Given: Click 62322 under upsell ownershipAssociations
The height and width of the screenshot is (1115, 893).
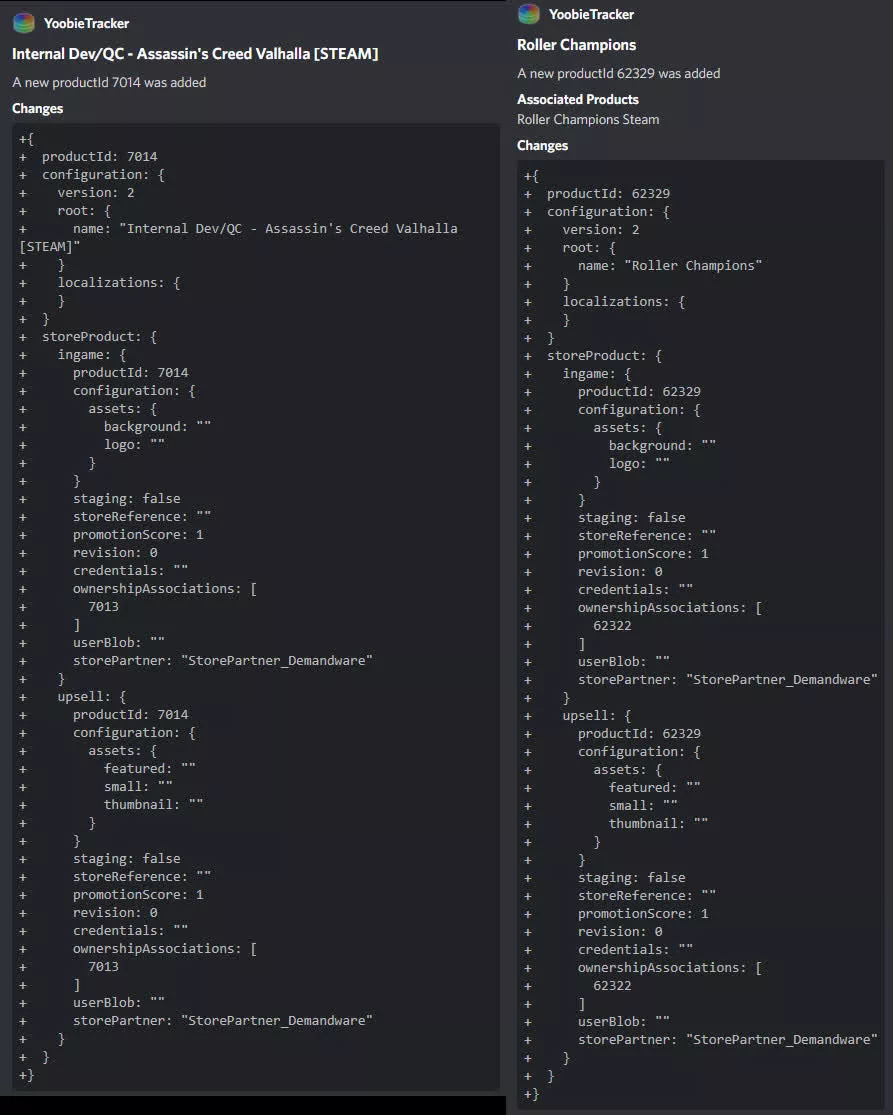Looking at the screenshot, I should click(x=612, y=986).
